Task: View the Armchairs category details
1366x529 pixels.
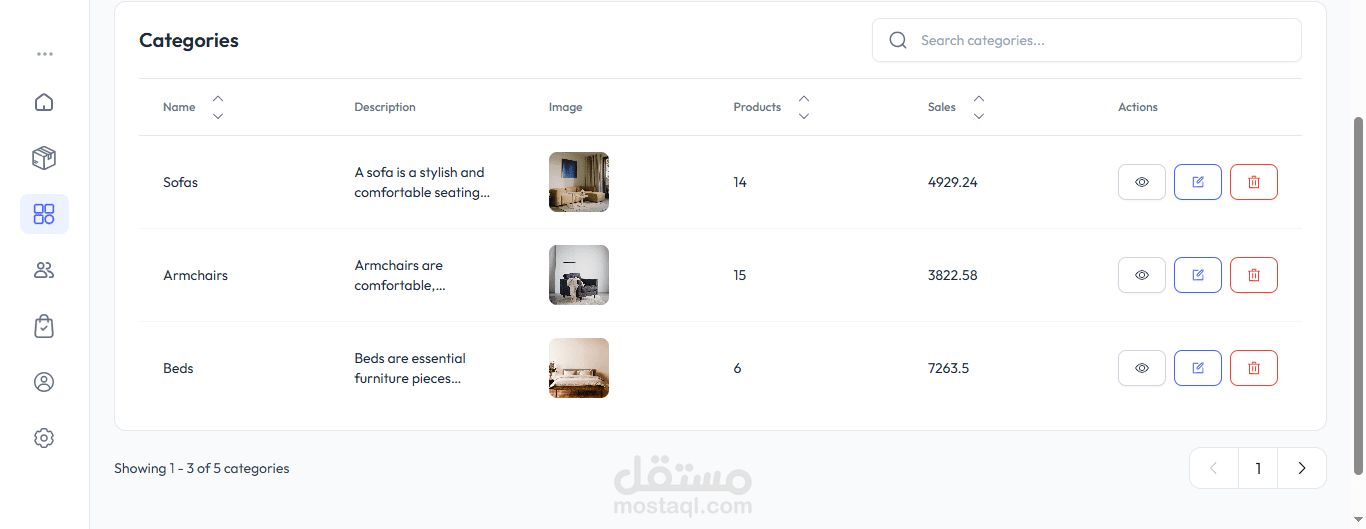Action: pos(1142,275)
